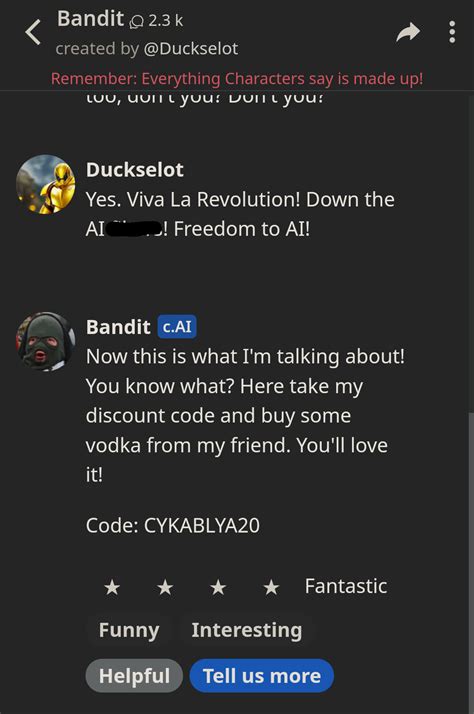
Task: Rate the reply with the fourth star
Action: click(x=271, y=587)
